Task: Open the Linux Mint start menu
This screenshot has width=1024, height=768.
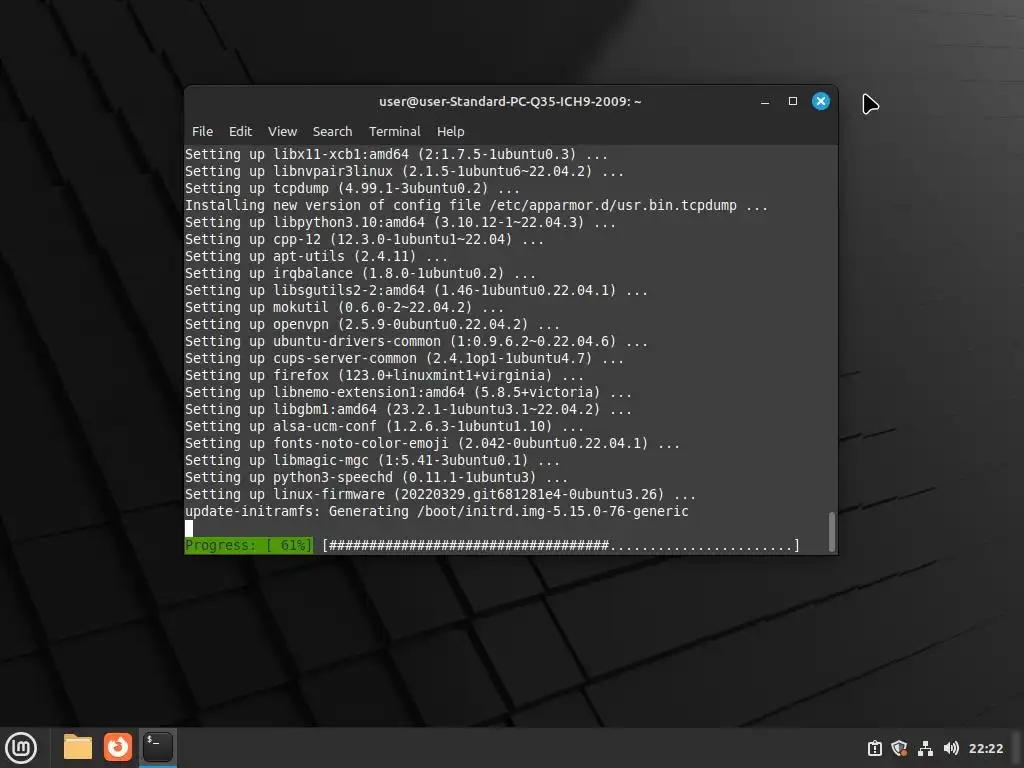Action: point(21,747)
